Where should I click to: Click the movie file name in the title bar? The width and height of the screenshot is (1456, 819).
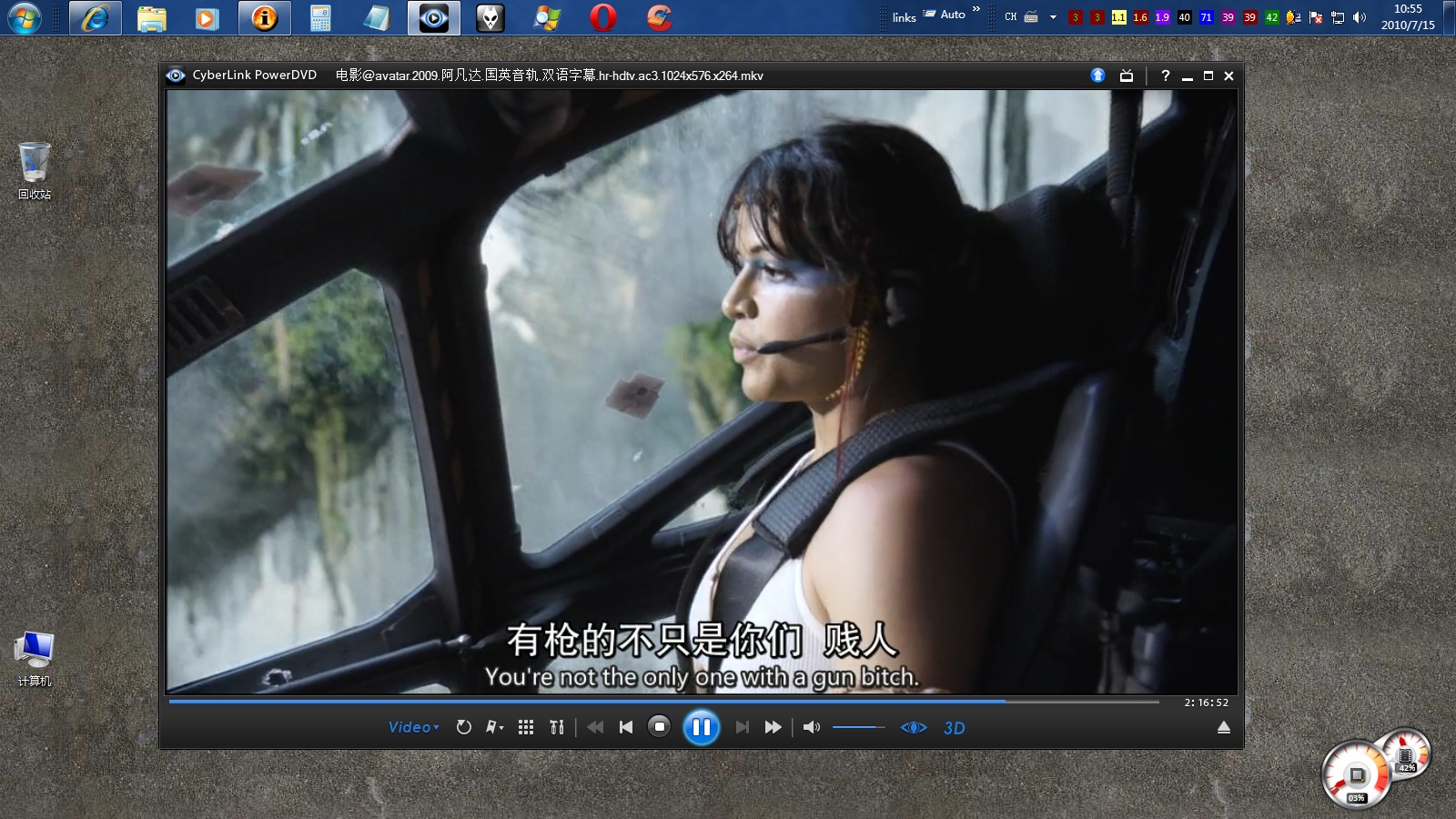point(550,76)
